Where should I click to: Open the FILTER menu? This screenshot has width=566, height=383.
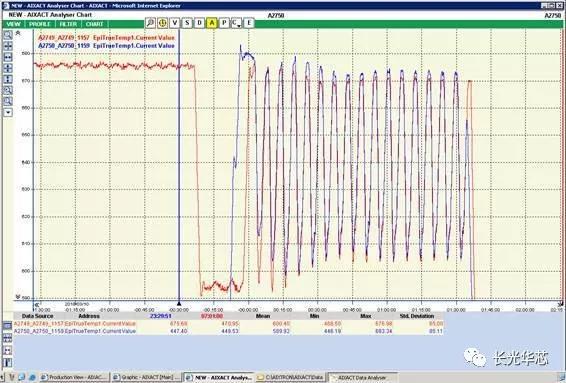point(68,24)
